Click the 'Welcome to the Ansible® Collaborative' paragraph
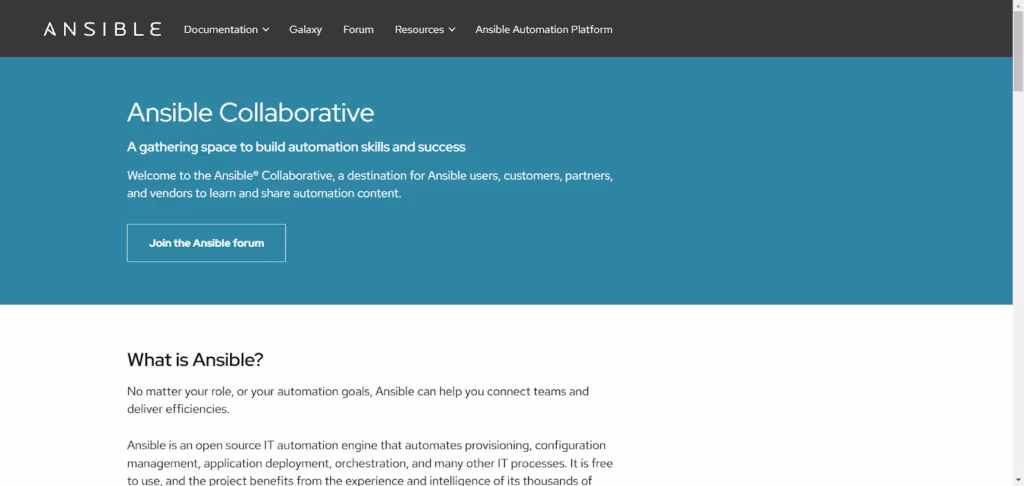This screenshot has height=486, width=1024. (370, 185)
